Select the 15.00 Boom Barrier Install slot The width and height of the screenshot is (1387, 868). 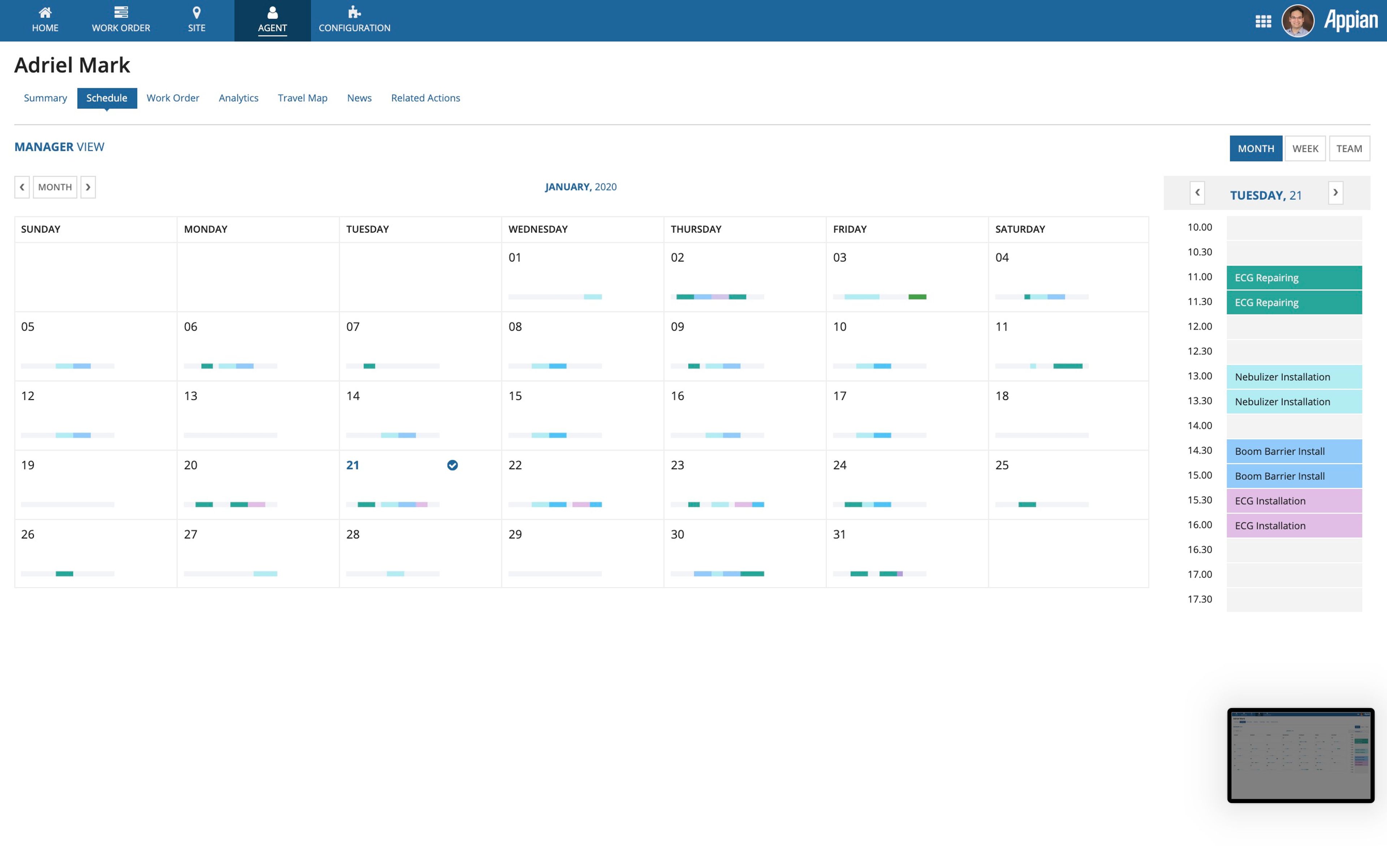click(x=1294, y=476)
